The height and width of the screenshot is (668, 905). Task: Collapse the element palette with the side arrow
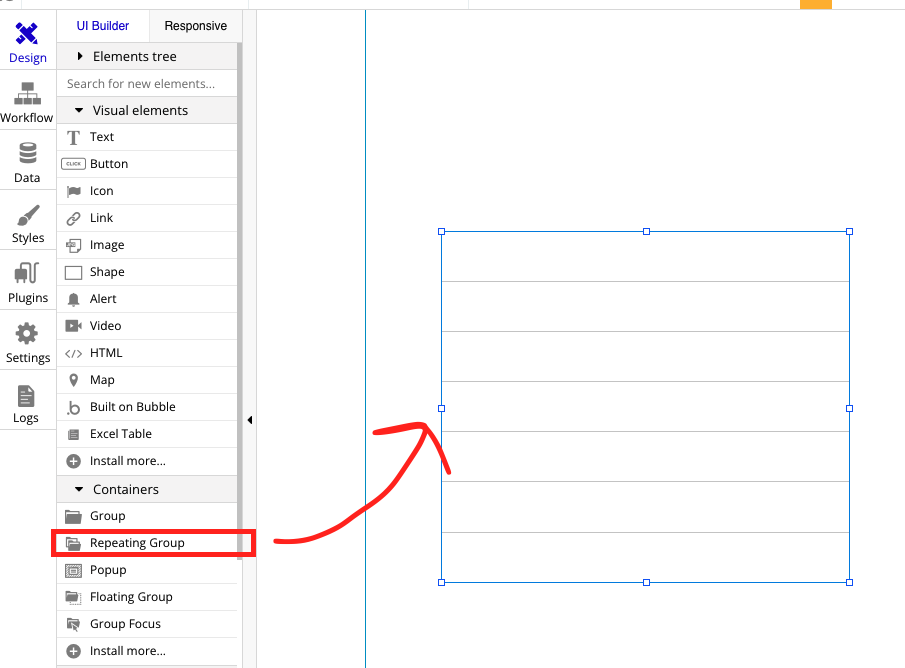pos(250,420)
